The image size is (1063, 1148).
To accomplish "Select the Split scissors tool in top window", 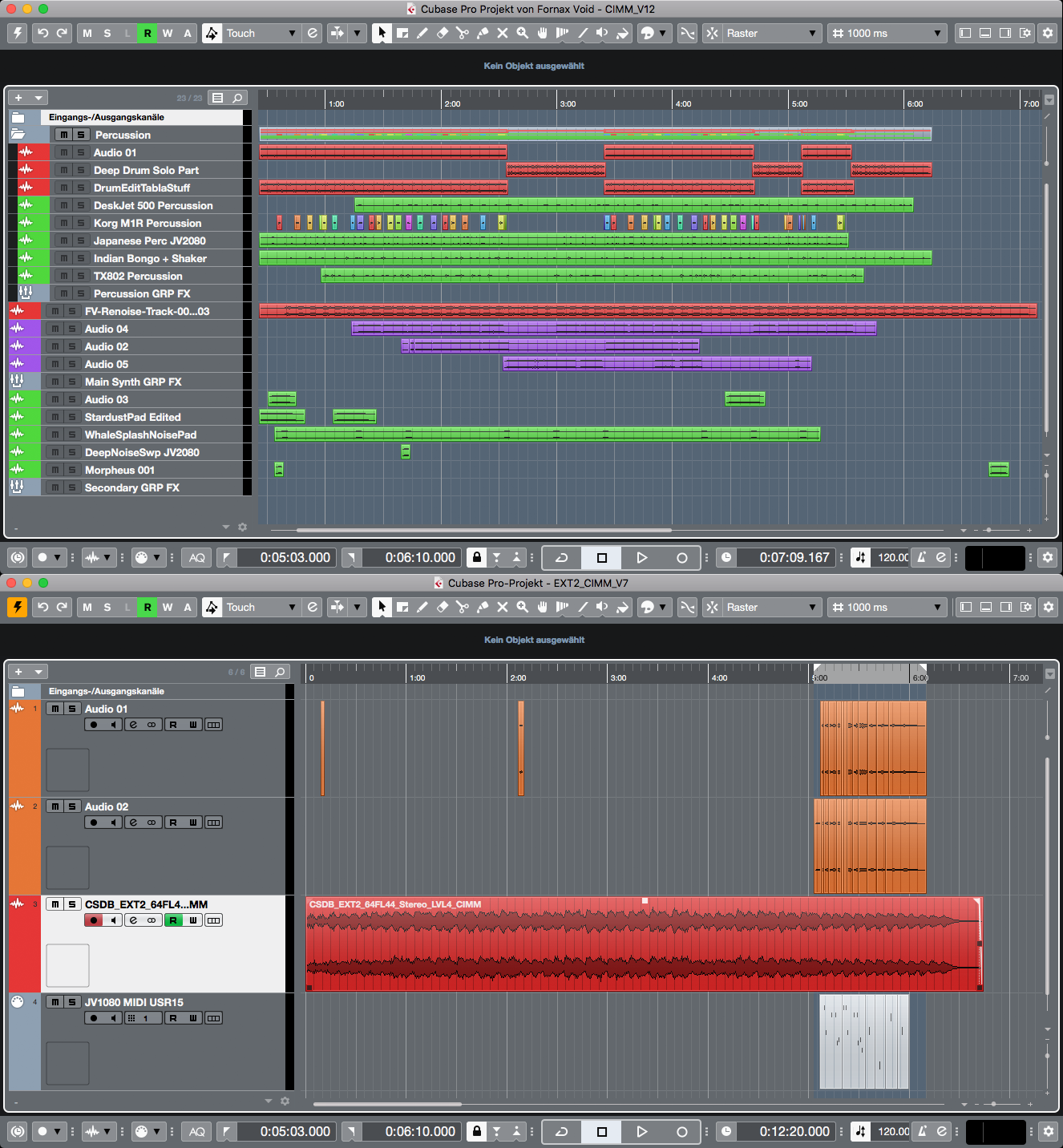I will point(463,33).
